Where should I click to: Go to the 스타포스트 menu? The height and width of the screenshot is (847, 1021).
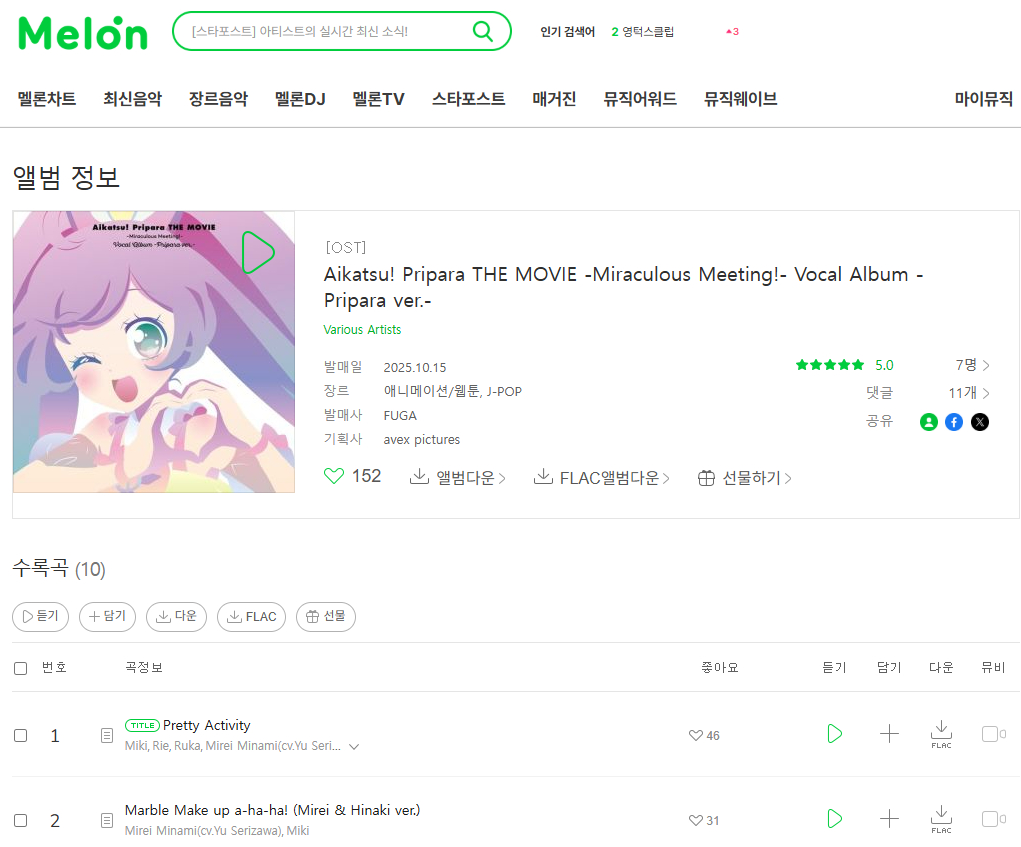468,99
